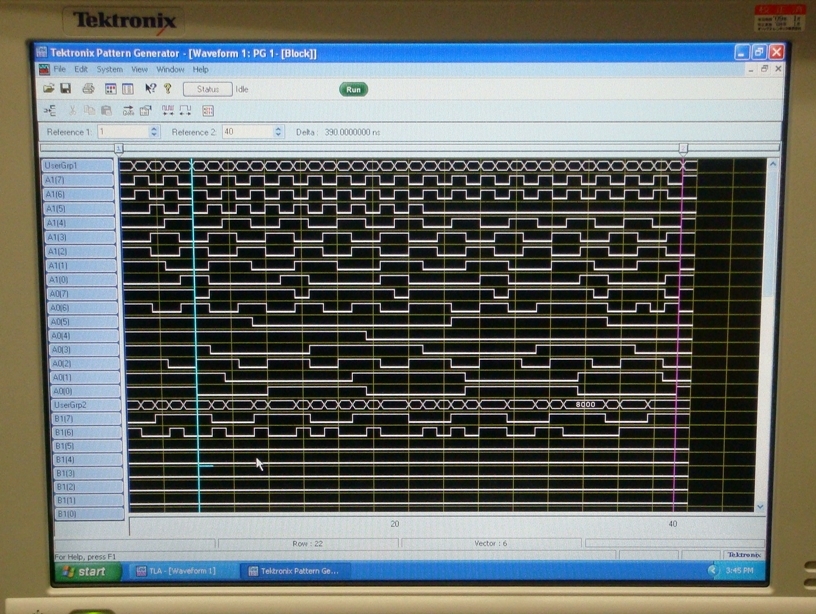Click the Vector : 6 status bar entry
Image resolution: width=816 pixels, height=614 pixels.
coord(491,544)
